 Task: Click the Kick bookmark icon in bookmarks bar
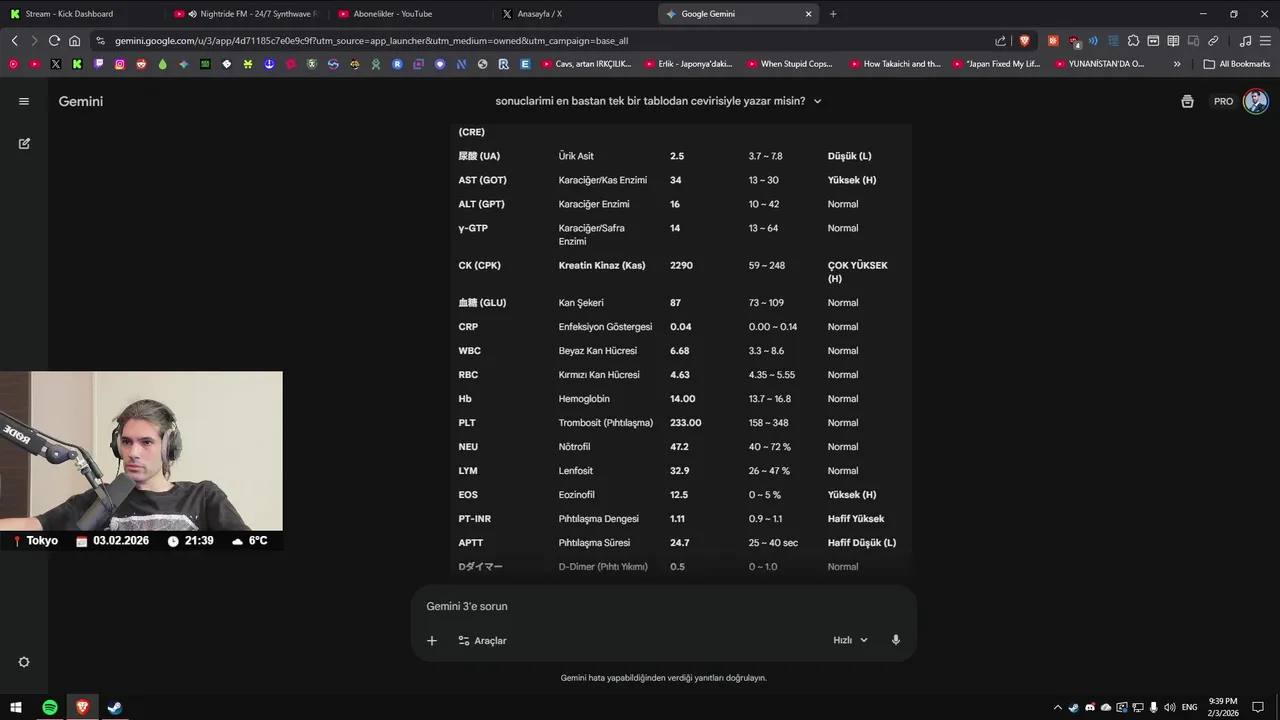pos(76,64)
